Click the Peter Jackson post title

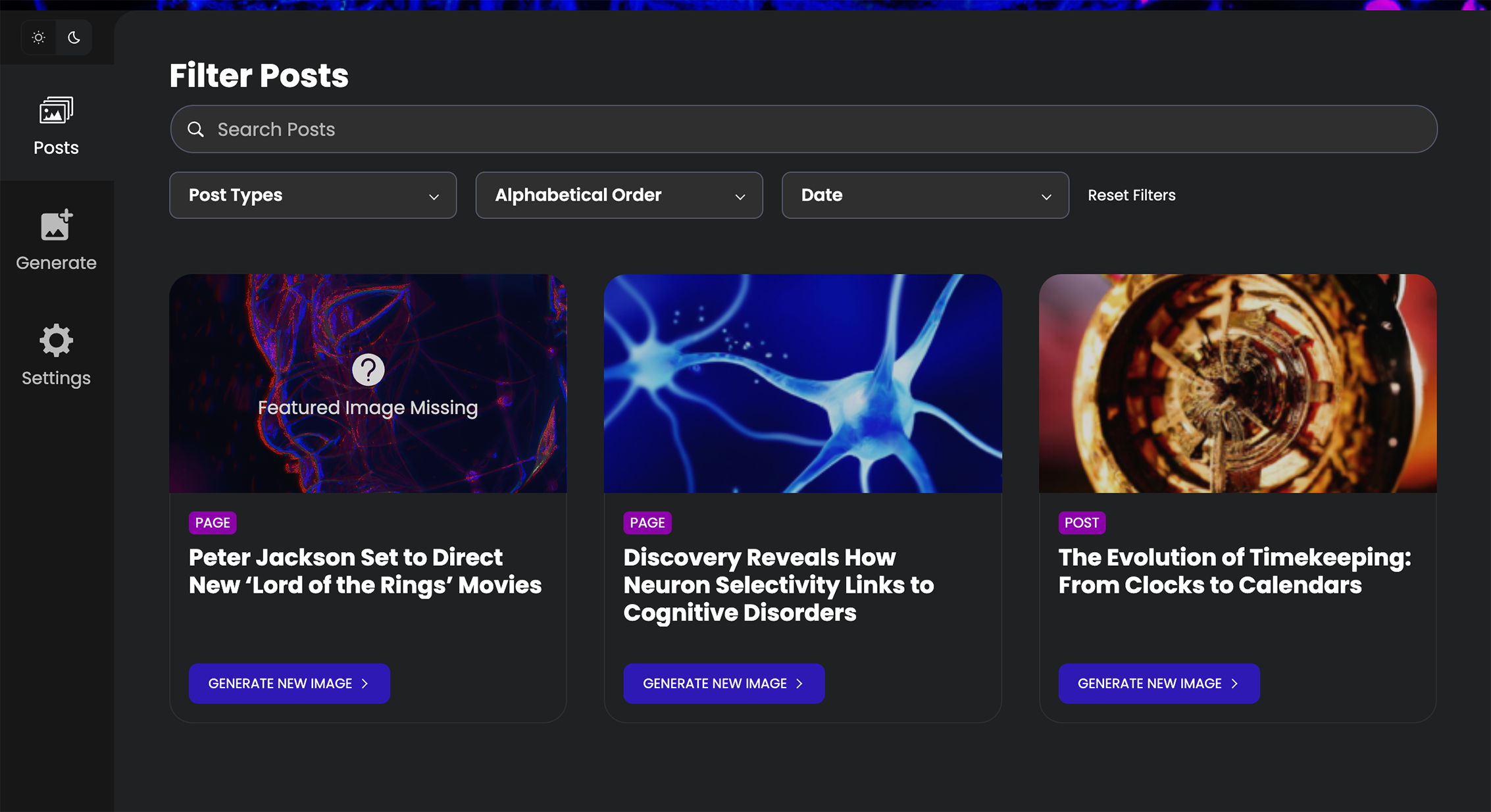click(x=365, y=571)
